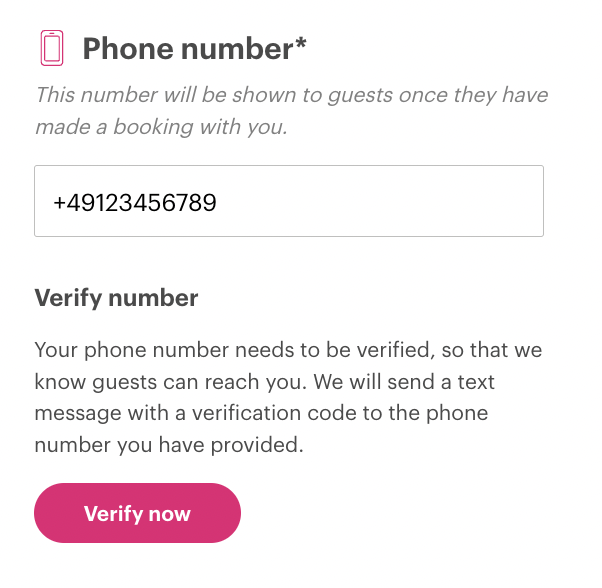Place the cursor after the digit 9 in the phone field
The image size is (602, 588).
tap(217, 203)
